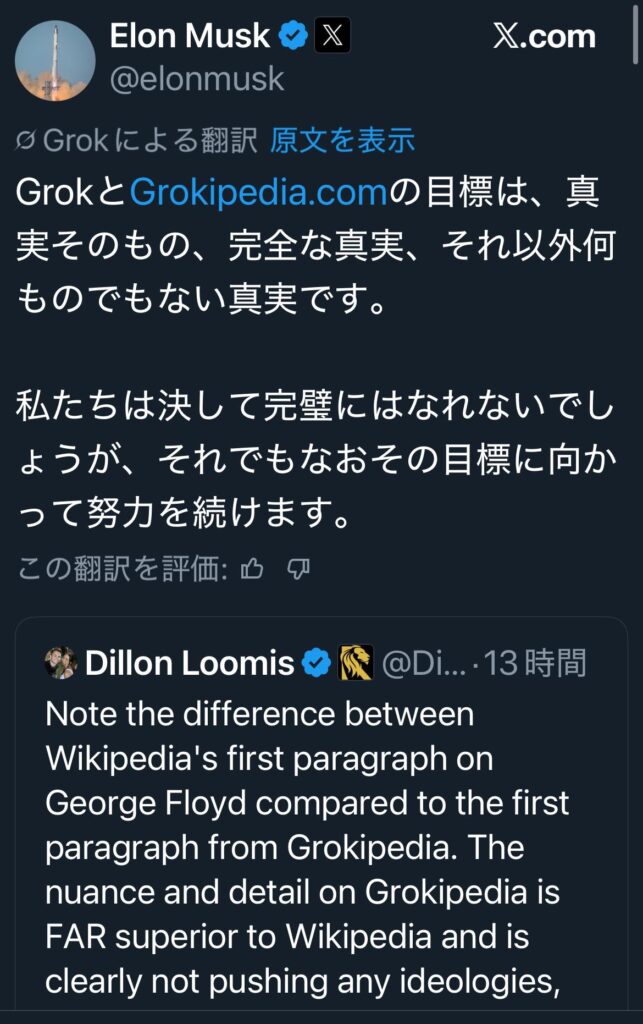643x1024 pixels.
Task: Tap Elon Musk's blue verified badge
Action: point(293,37)
